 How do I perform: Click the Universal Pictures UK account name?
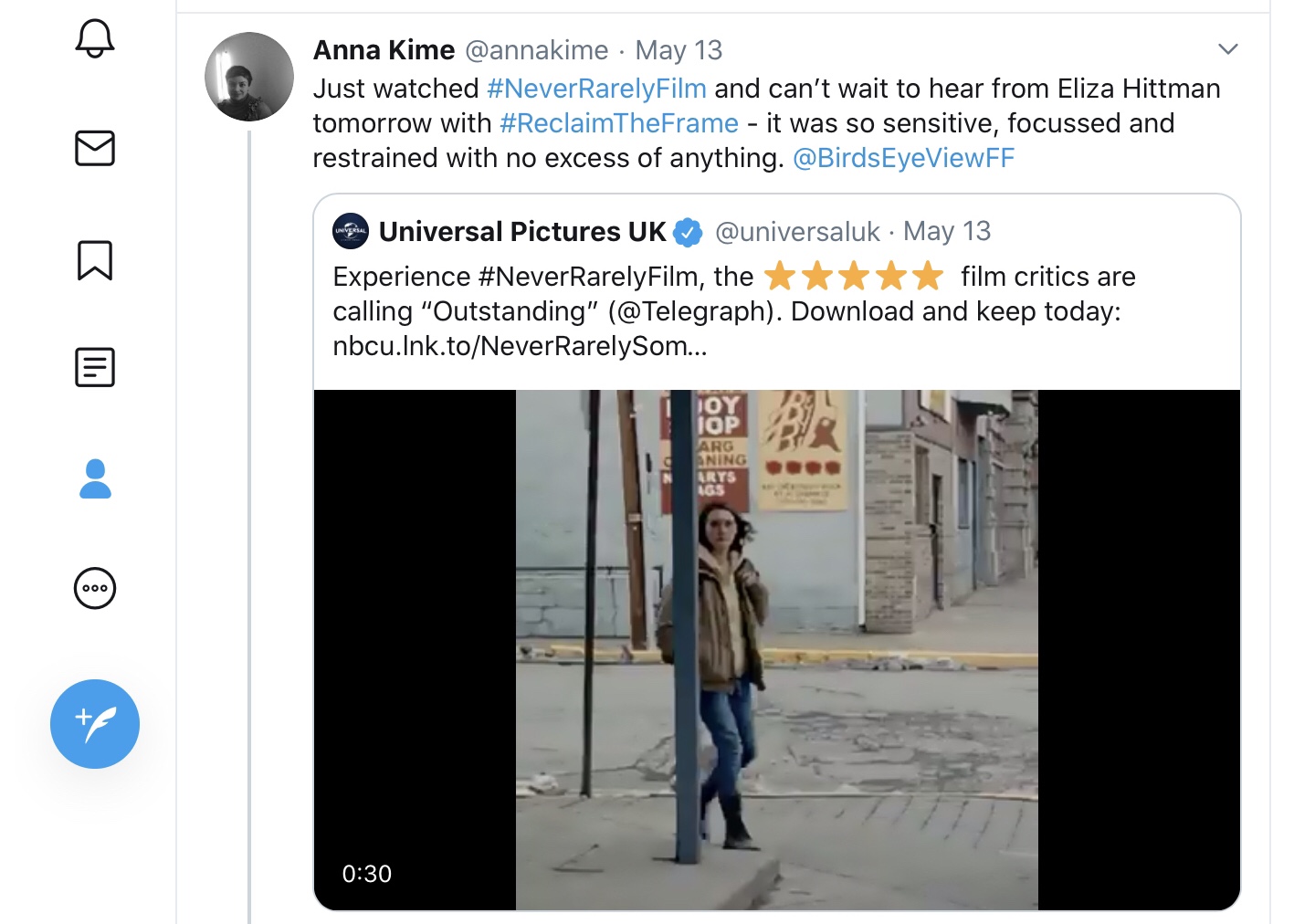pos(522,232)
